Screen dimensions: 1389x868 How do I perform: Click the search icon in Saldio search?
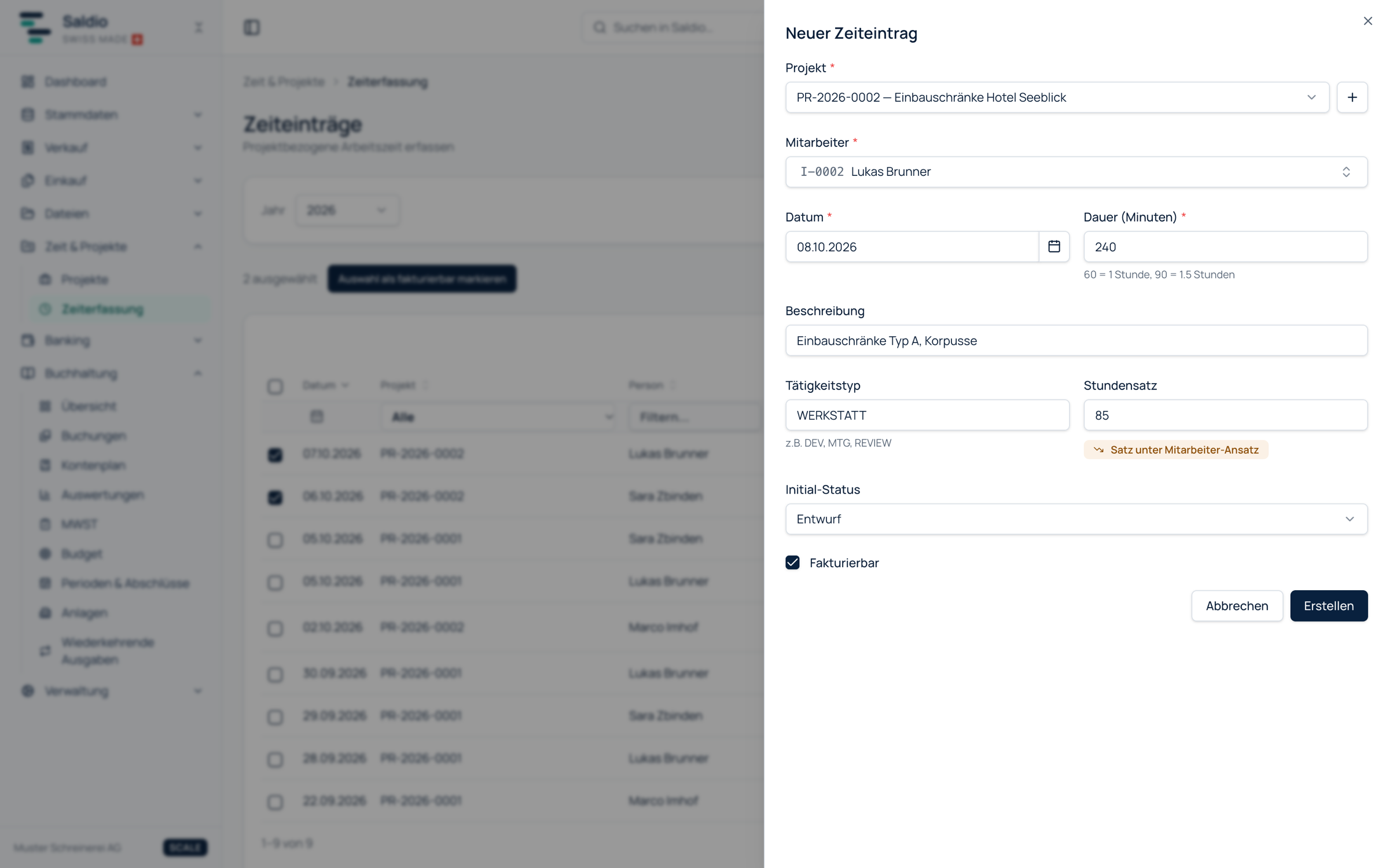tap(600, 27)
